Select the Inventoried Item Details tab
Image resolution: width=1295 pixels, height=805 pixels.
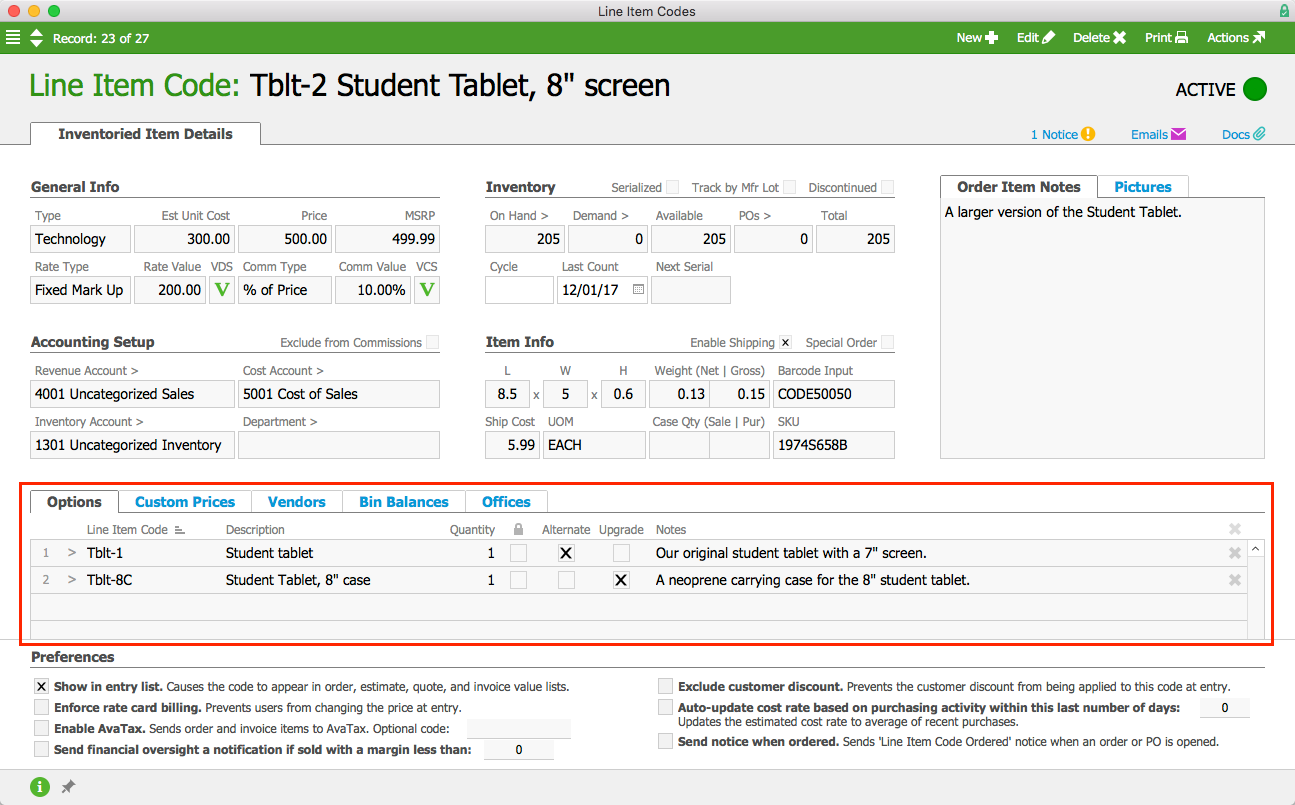145,134
